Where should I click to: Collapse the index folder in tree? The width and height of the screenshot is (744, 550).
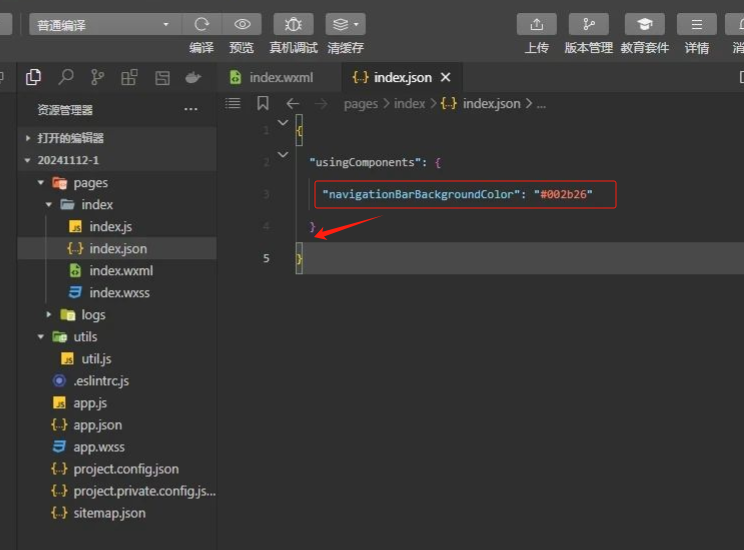(49, 205)
